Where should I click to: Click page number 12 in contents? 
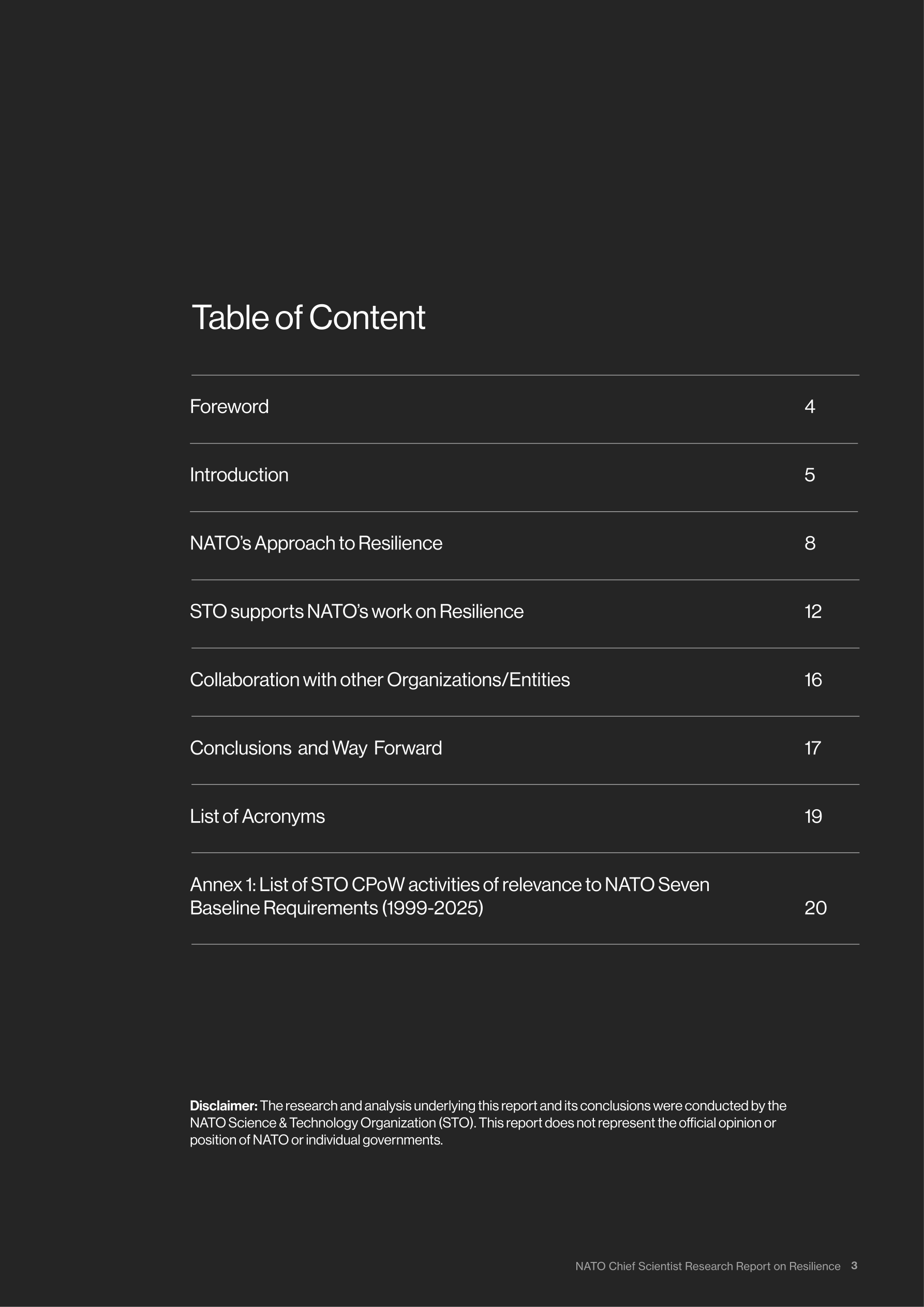click(813, 612)
